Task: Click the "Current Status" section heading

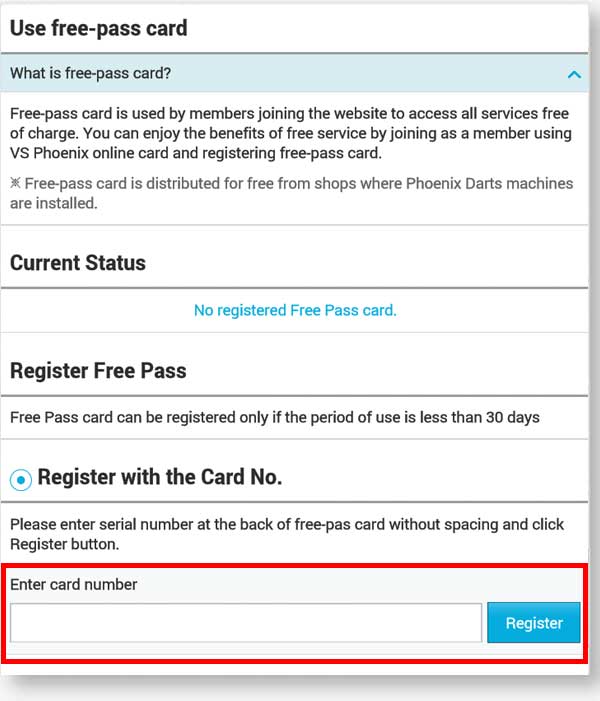Action: pos(78,263)
